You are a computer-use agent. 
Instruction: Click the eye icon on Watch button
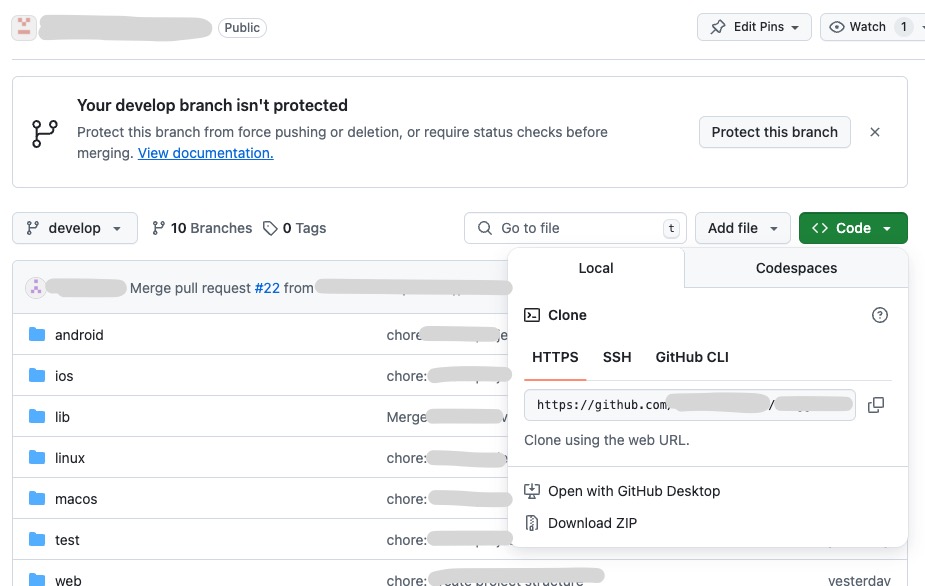[837, 27]
